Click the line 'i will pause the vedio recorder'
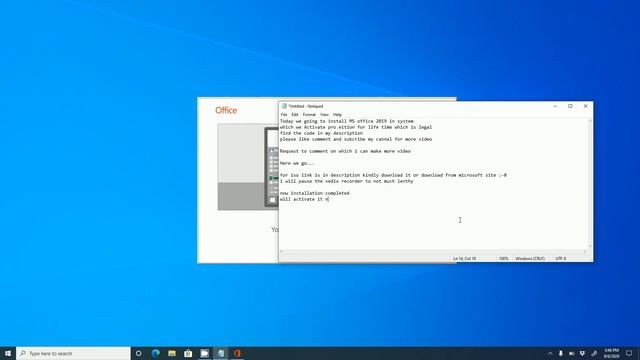Image resolution: width=640 pixels, height=360 pixels. [x=347, y=181]
